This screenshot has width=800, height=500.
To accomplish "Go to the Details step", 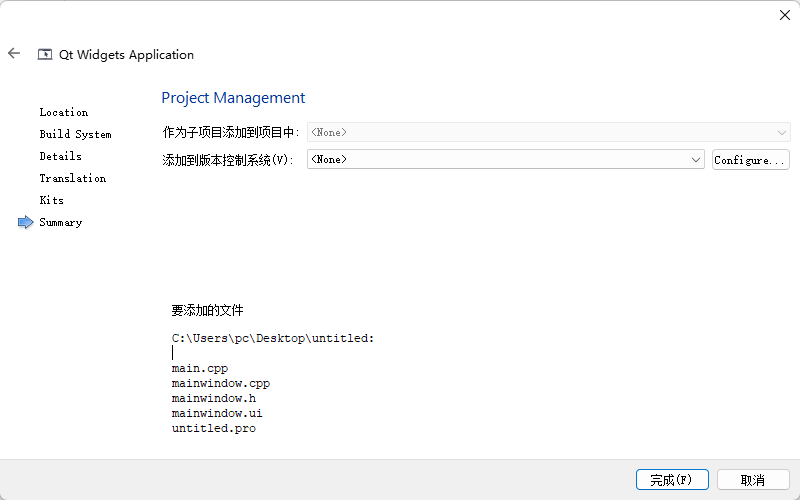I will pos(61,156).
